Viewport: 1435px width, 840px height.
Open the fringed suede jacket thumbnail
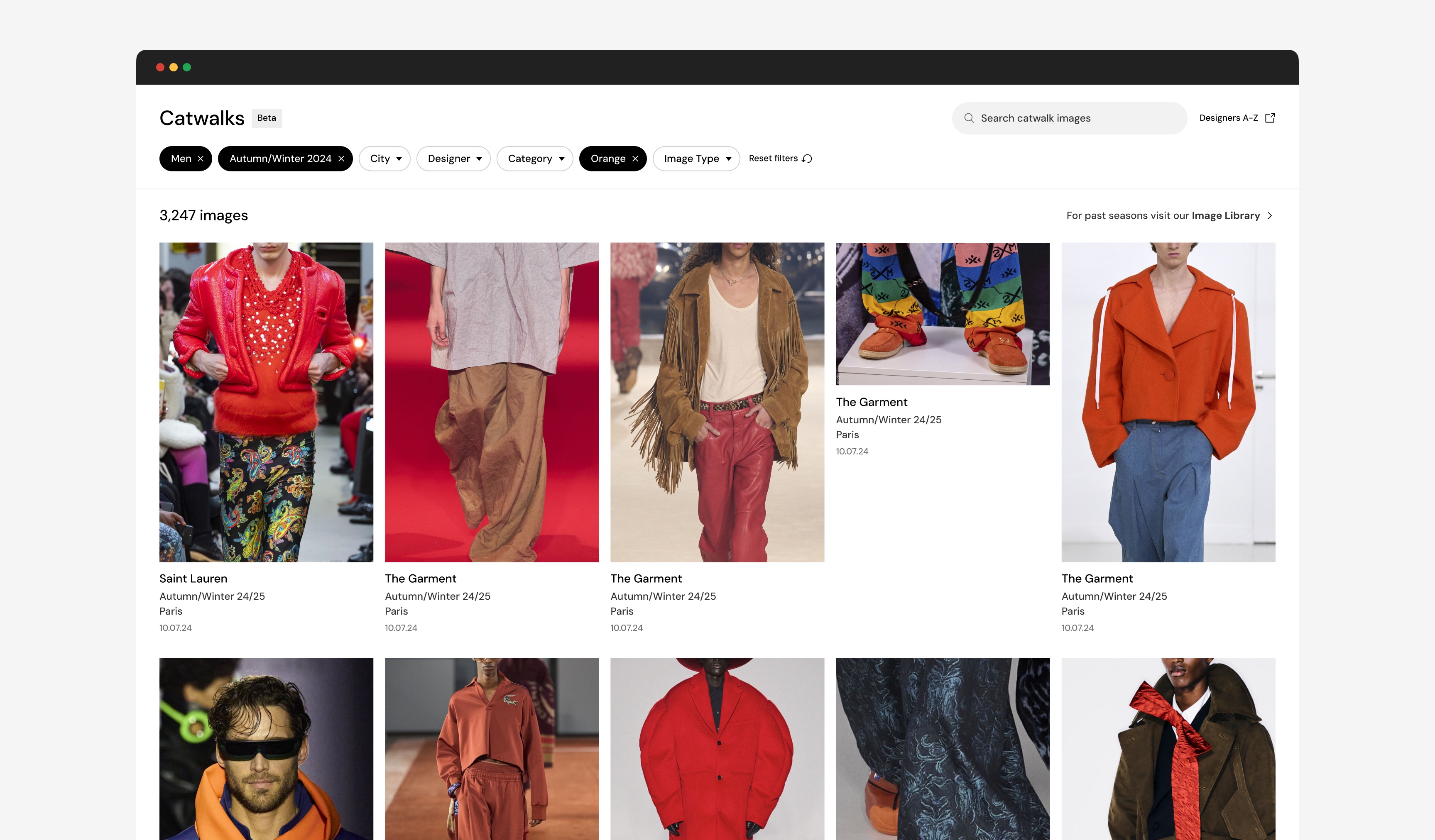pyautogui.click(x=717, y=402)
